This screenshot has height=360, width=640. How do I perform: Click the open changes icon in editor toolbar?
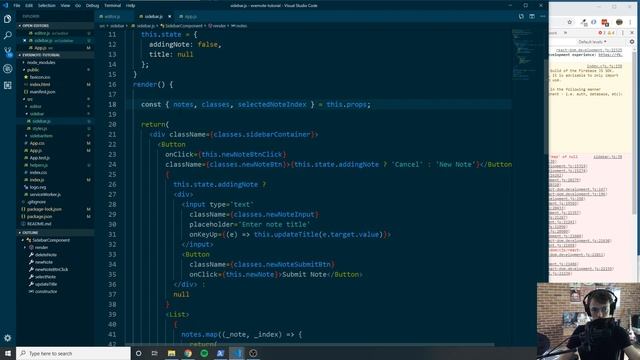click(521, 16)
